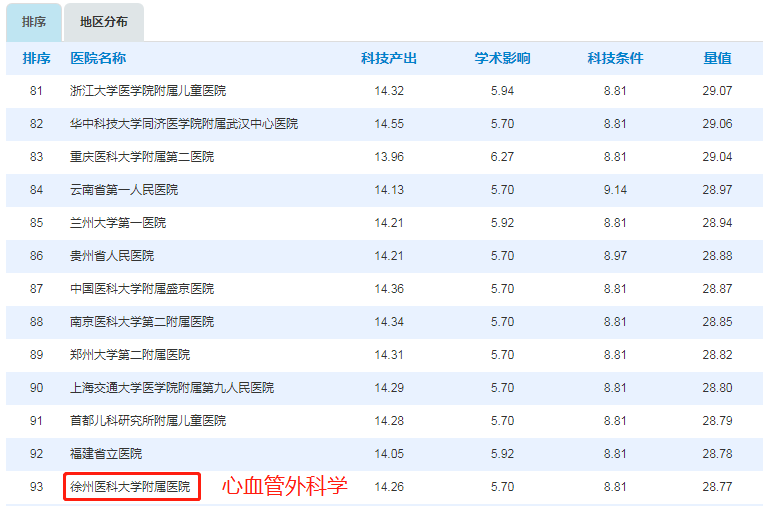
Task: Select 量值 score 28.87
Action: pos(717,288)
